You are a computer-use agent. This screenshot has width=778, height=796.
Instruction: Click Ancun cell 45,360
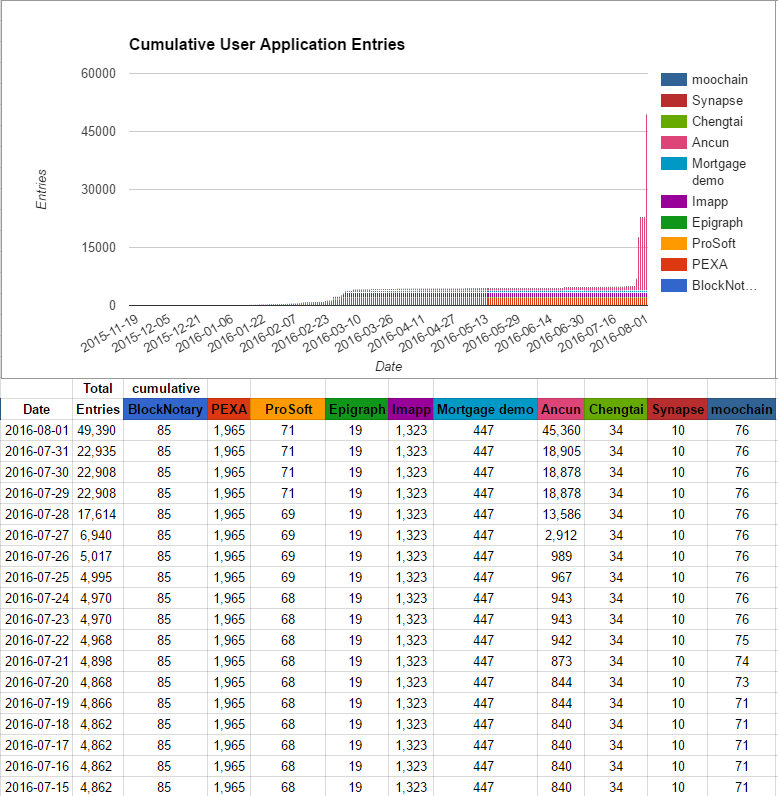click(x=561, y=430)
